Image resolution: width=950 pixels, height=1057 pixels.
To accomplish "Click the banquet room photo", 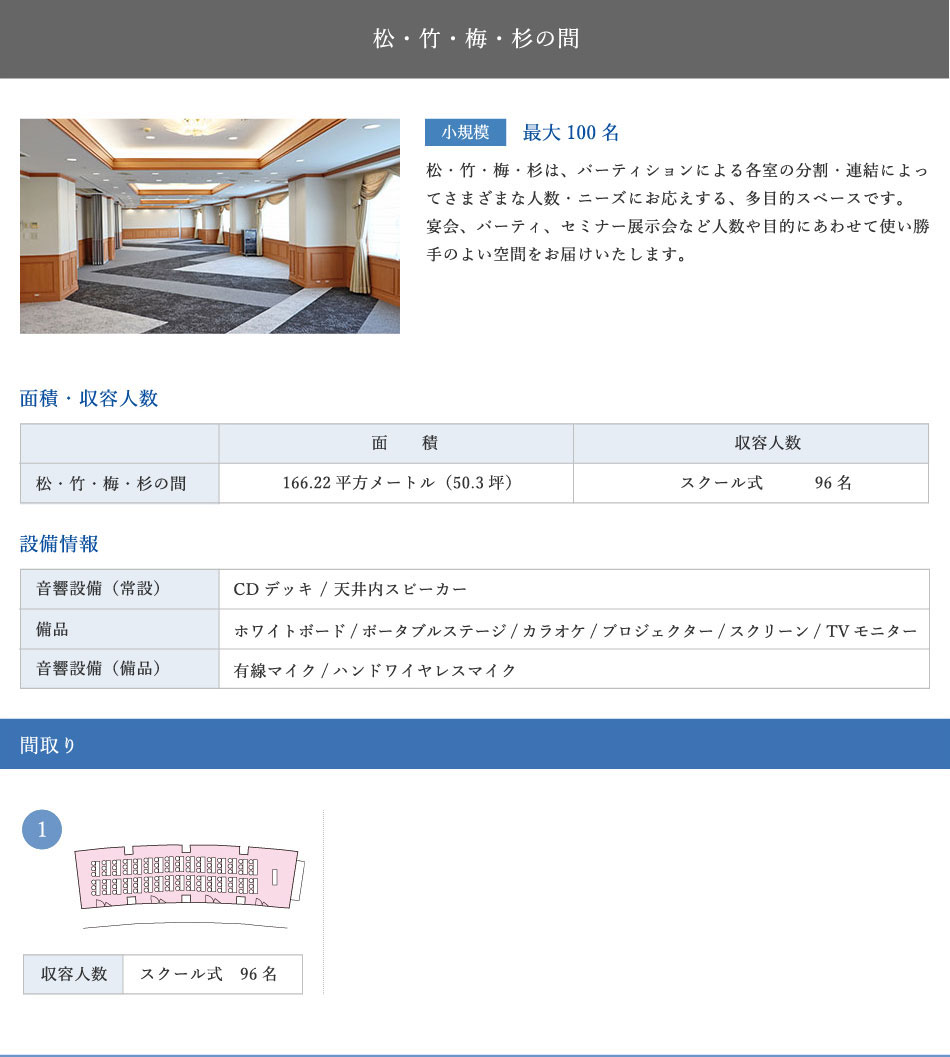I will [x=210, y=226].
